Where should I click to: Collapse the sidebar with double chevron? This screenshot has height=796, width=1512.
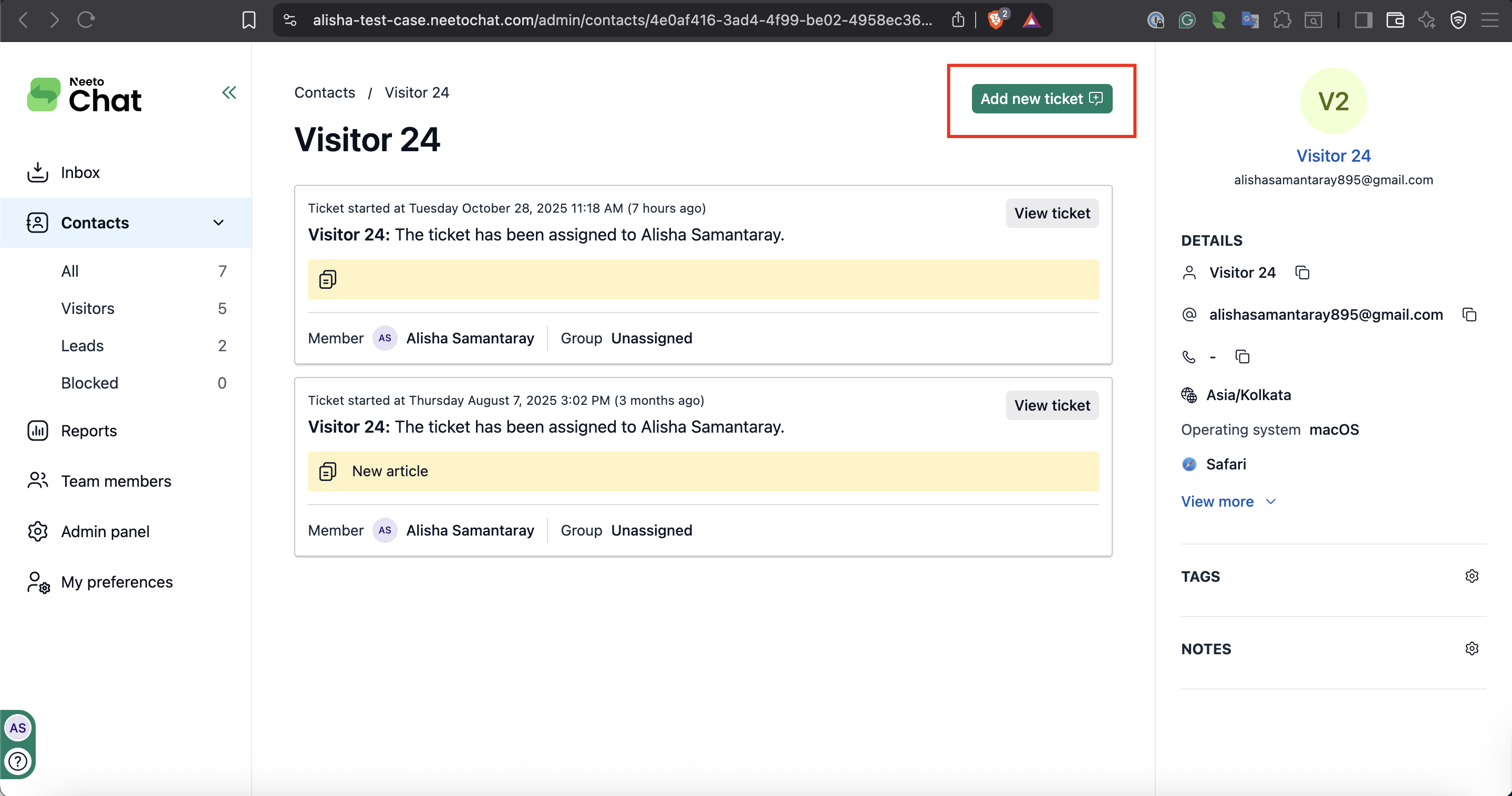(229, 92)
